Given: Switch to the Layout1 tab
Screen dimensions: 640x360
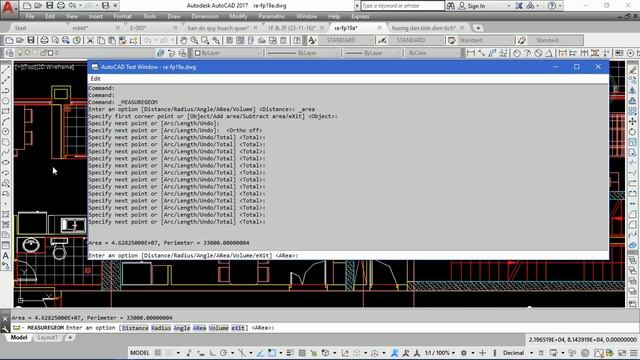Looking at the screenshot, I should click(47, 338).
